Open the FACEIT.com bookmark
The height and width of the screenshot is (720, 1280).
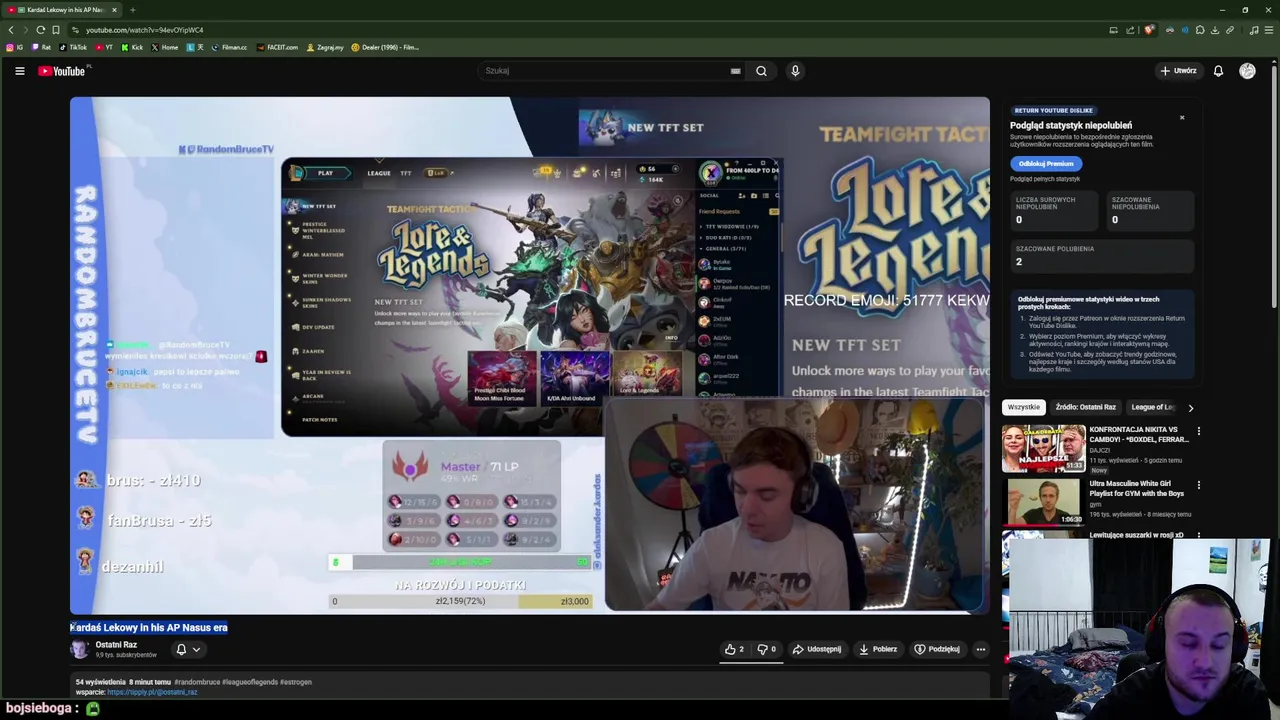tap(277, 47)
